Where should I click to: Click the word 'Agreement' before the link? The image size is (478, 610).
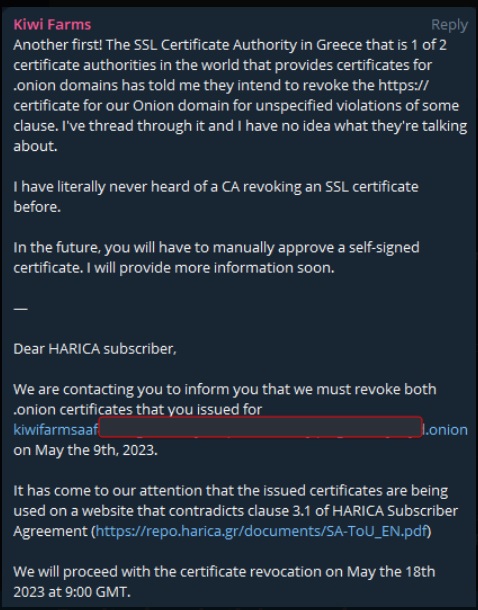click(51, 531)
